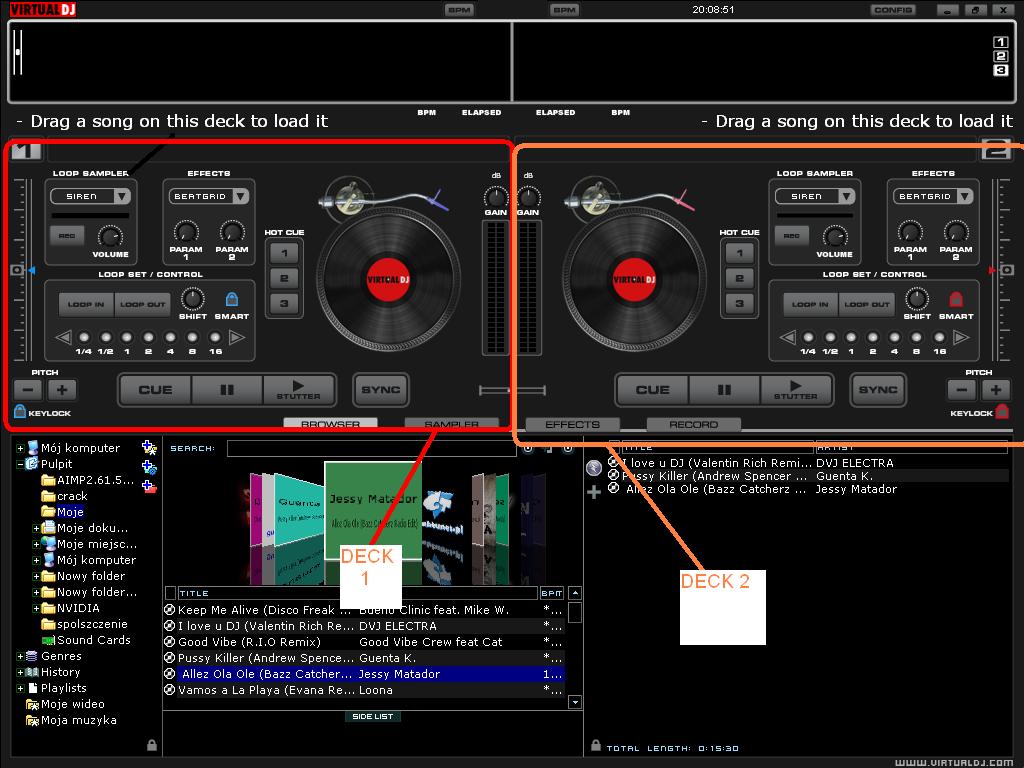Click deck 1 sampler volume knob

(x=110, y=236)
